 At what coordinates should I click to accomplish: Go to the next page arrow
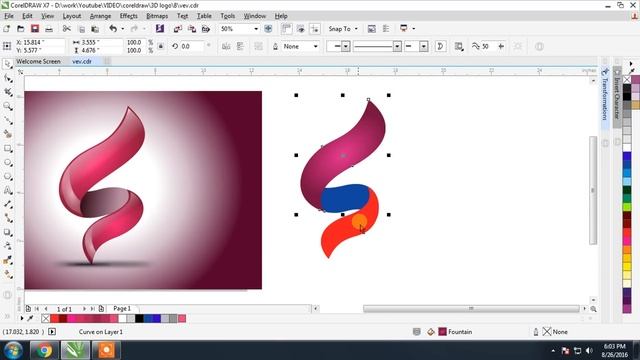click(x=84, y=309)
